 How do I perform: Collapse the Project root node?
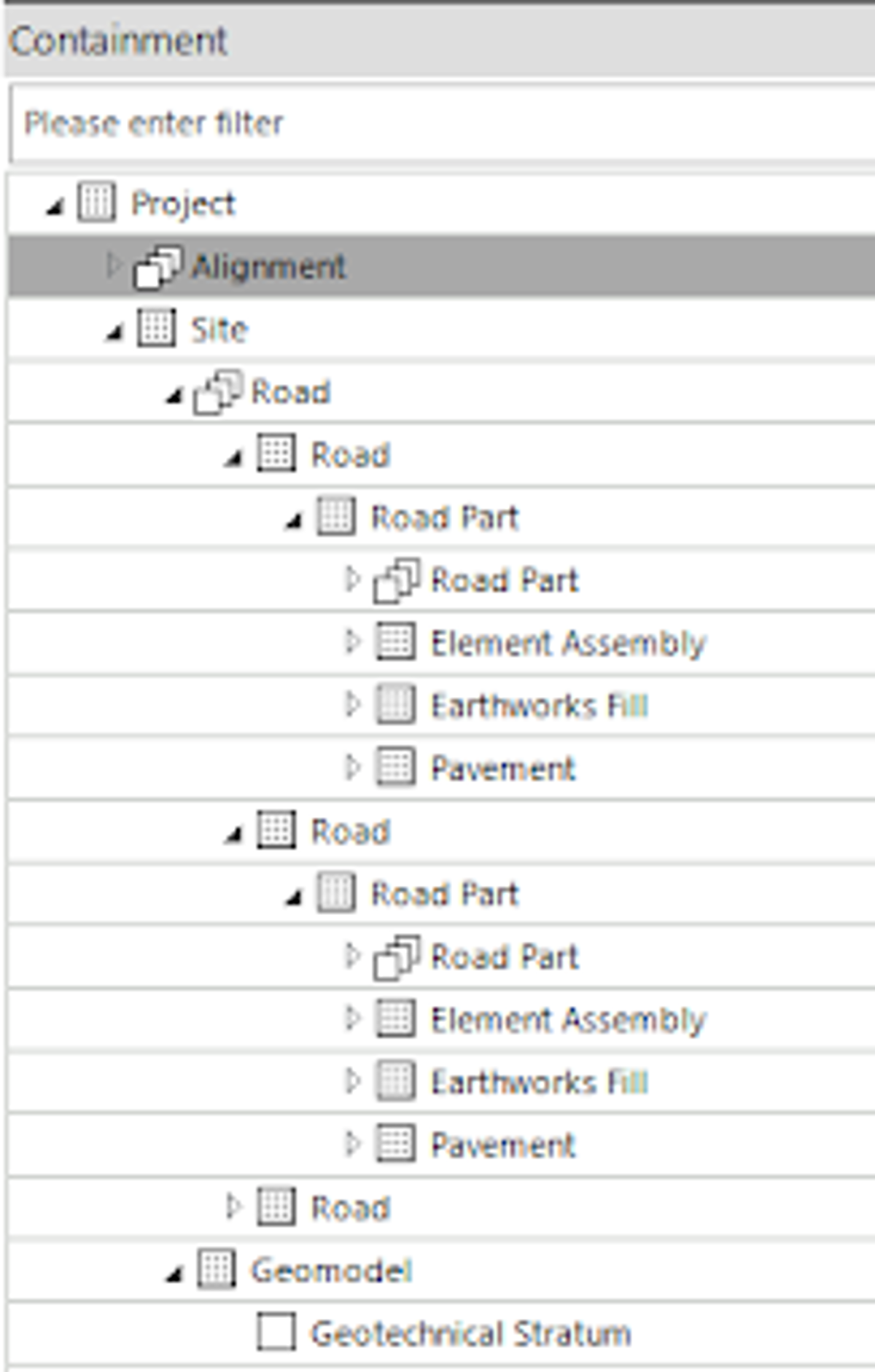pos(55,208)
